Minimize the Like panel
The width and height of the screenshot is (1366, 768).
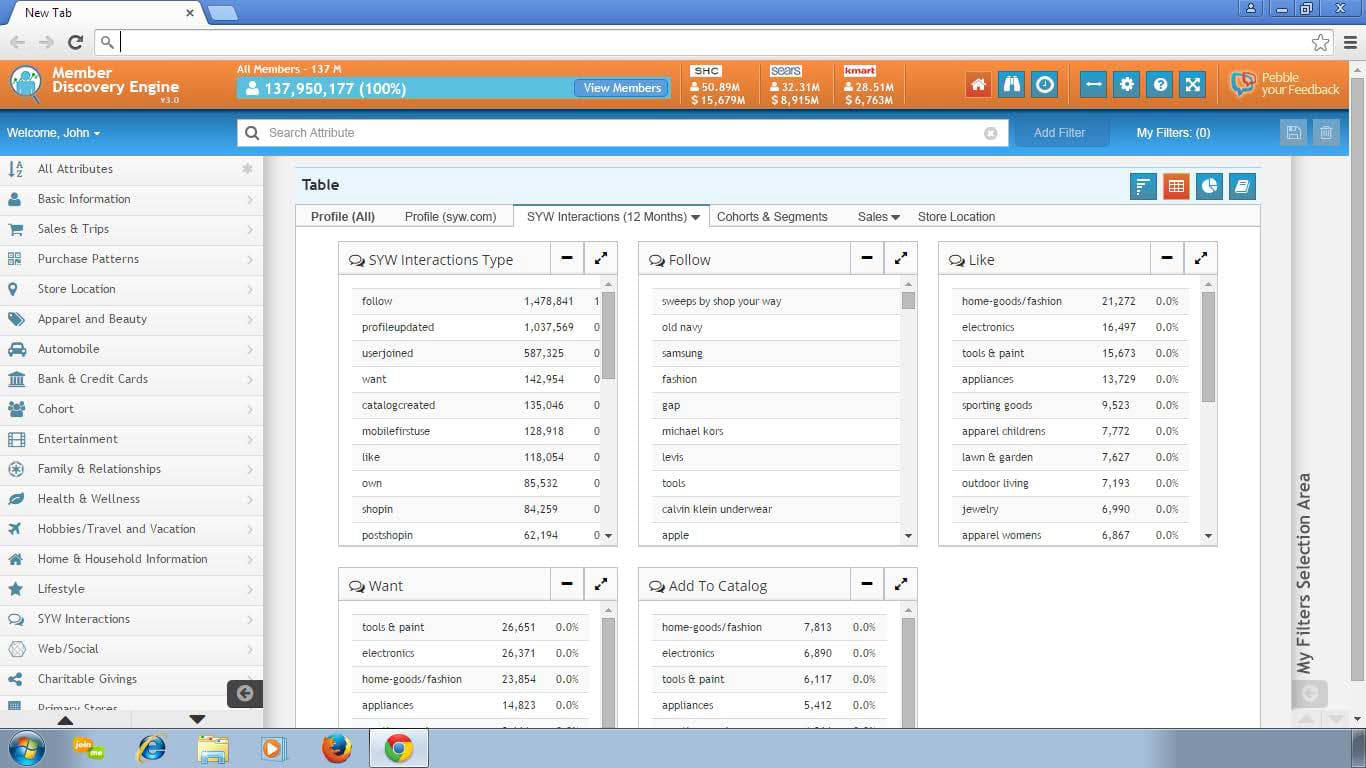(1167, 258)
